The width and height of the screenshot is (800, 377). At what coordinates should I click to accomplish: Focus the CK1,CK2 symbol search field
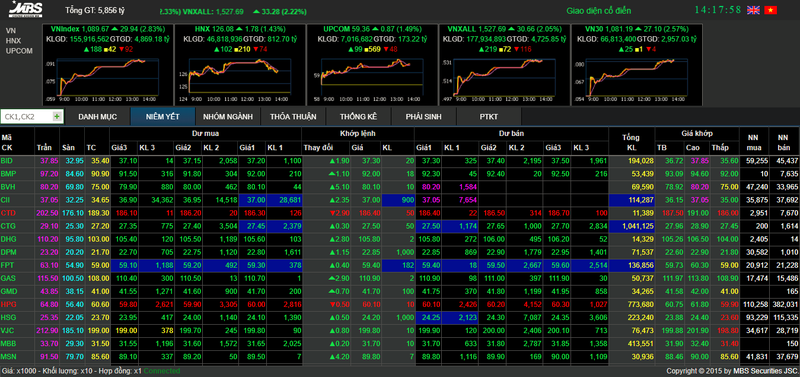[27, 117]
